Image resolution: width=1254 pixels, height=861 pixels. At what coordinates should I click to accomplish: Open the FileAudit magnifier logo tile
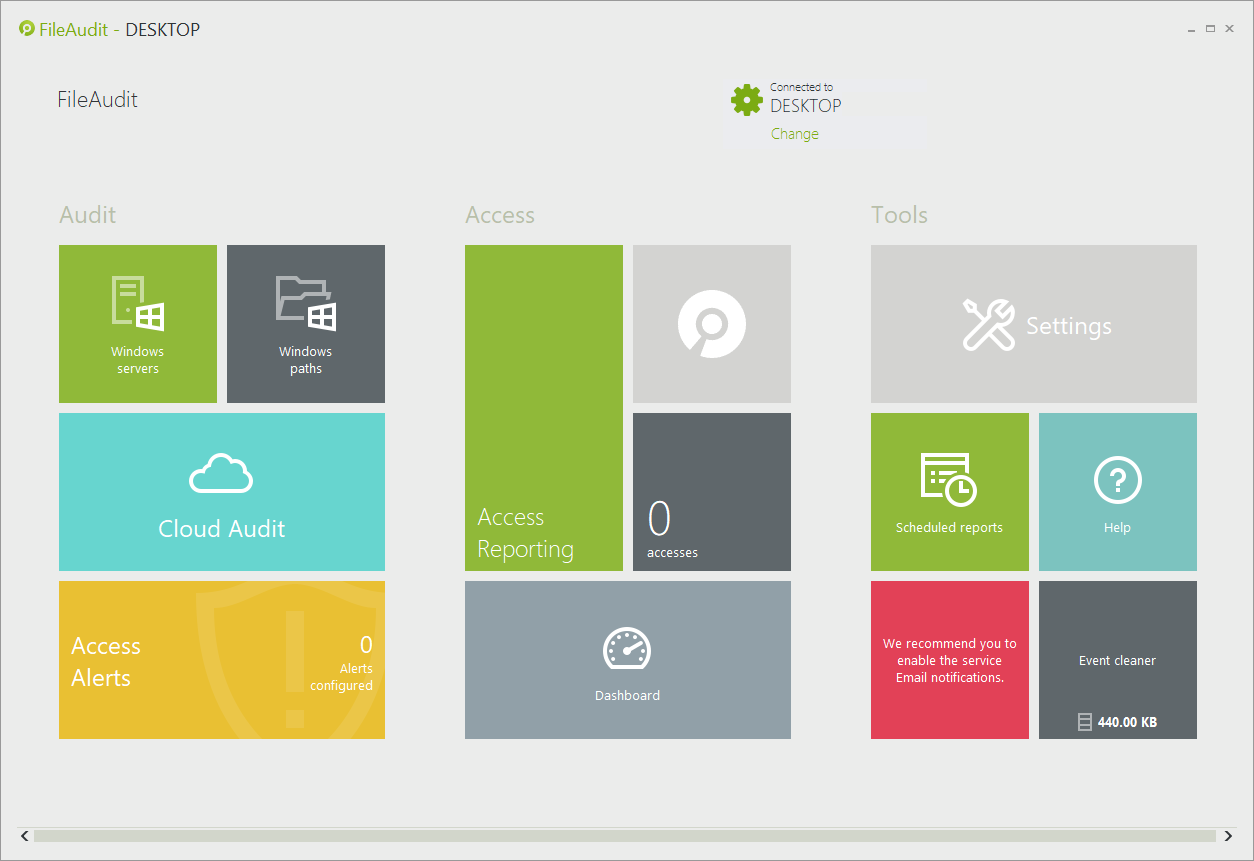point(711,323)
